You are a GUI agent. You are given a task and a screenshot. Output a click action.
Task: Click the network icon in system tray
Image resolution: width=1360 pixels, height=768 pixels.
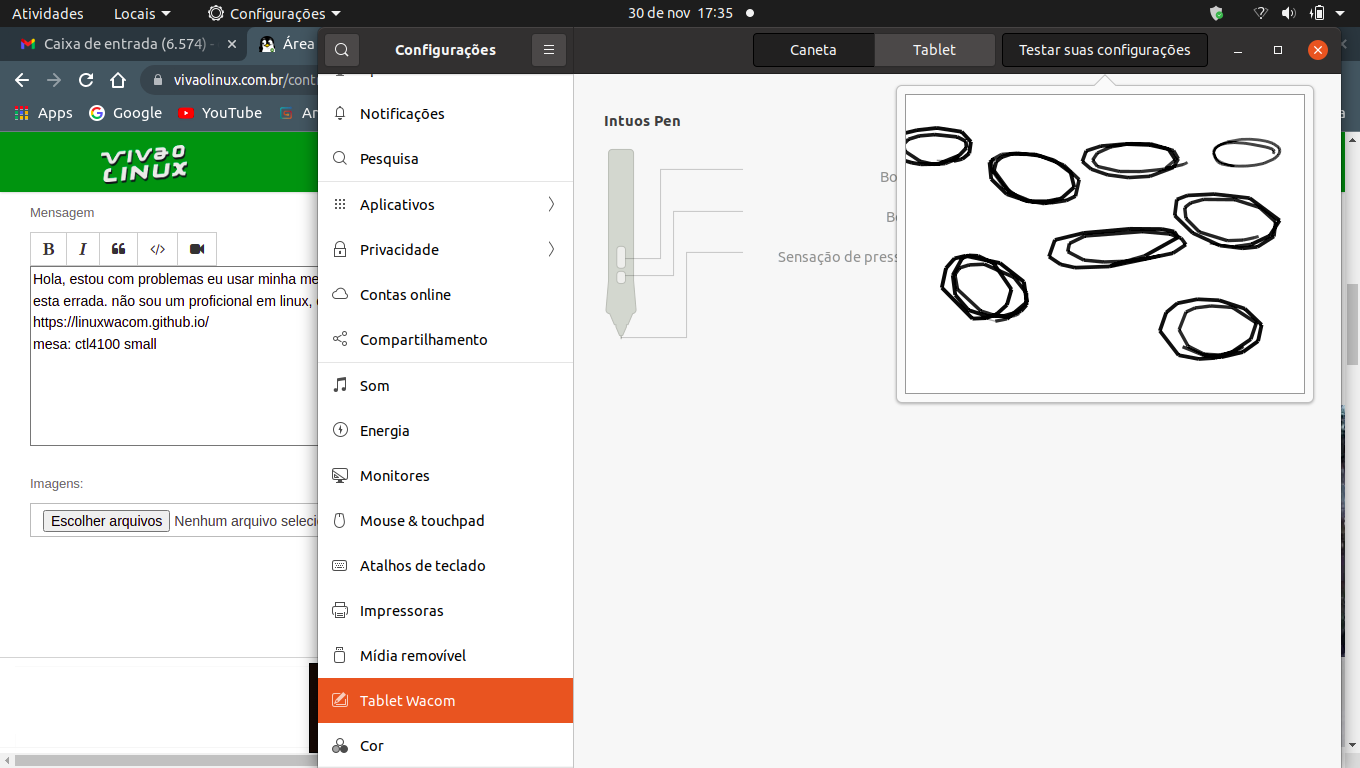tap(1261, 14)
